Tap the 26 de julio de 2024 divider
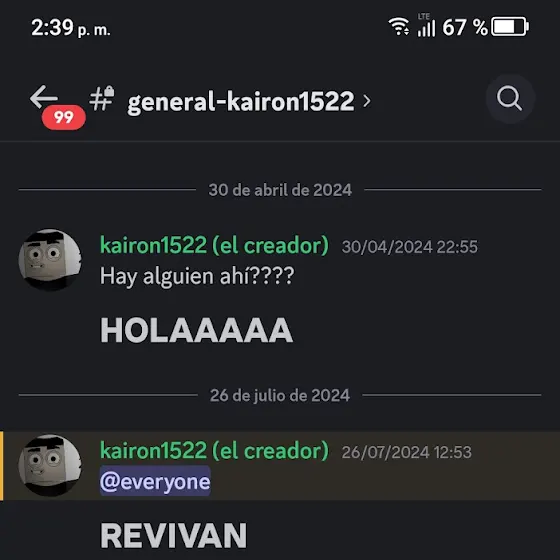The width and height of the screenshot is (560, 560). click(280, 395)
